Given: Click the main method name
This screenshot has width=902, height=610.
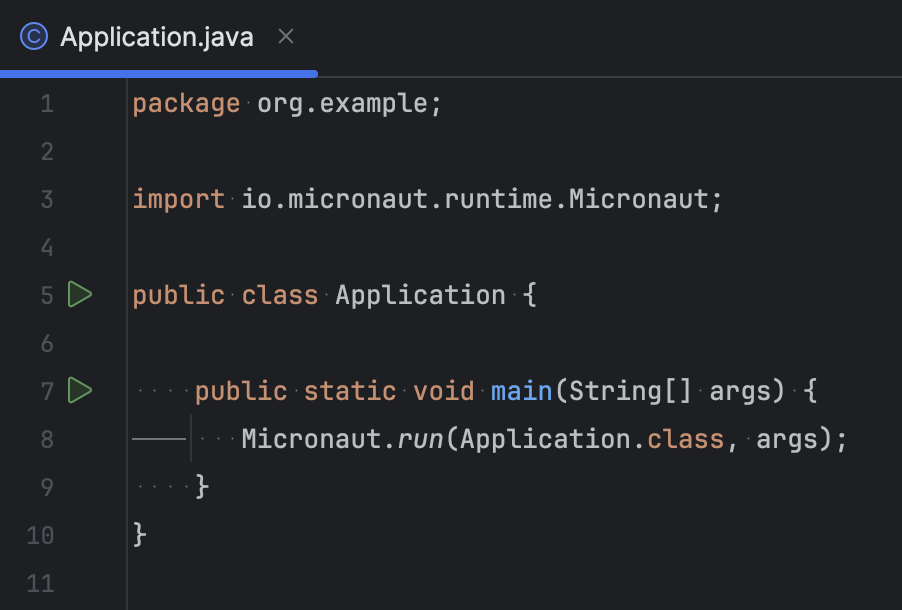Looking at the screenshot, I should (521, 390).
